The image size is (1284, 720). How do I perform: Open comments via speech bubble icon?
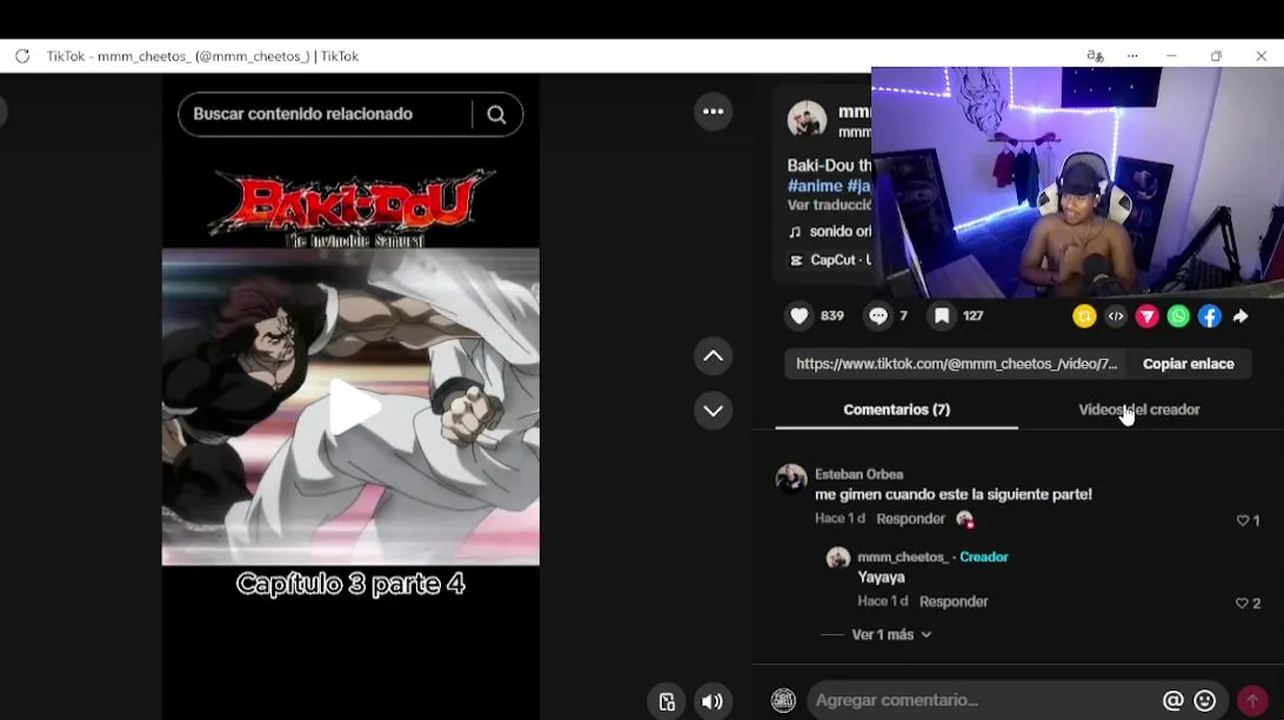tap(878, 316)
